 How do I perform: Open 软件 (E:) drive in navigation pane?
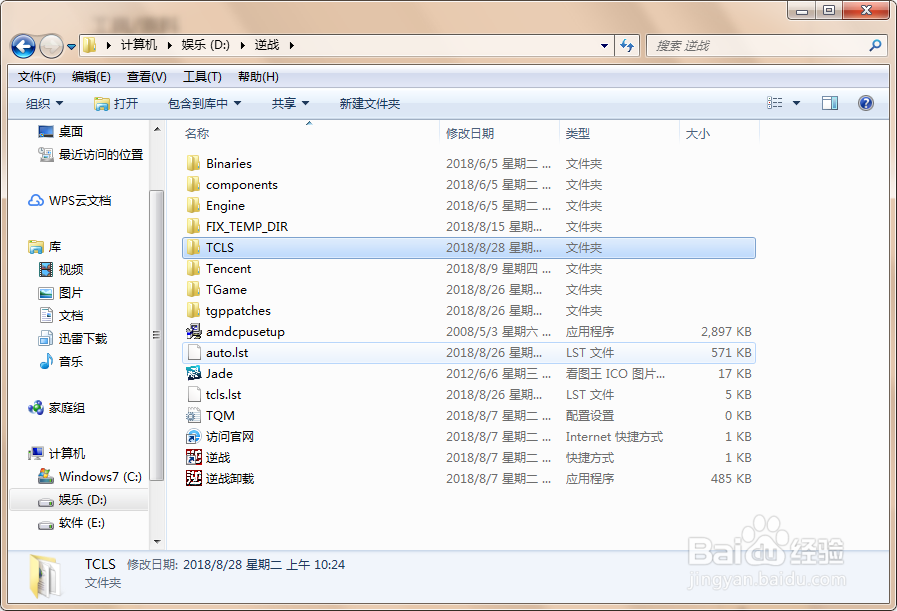[x=82, y=523]
